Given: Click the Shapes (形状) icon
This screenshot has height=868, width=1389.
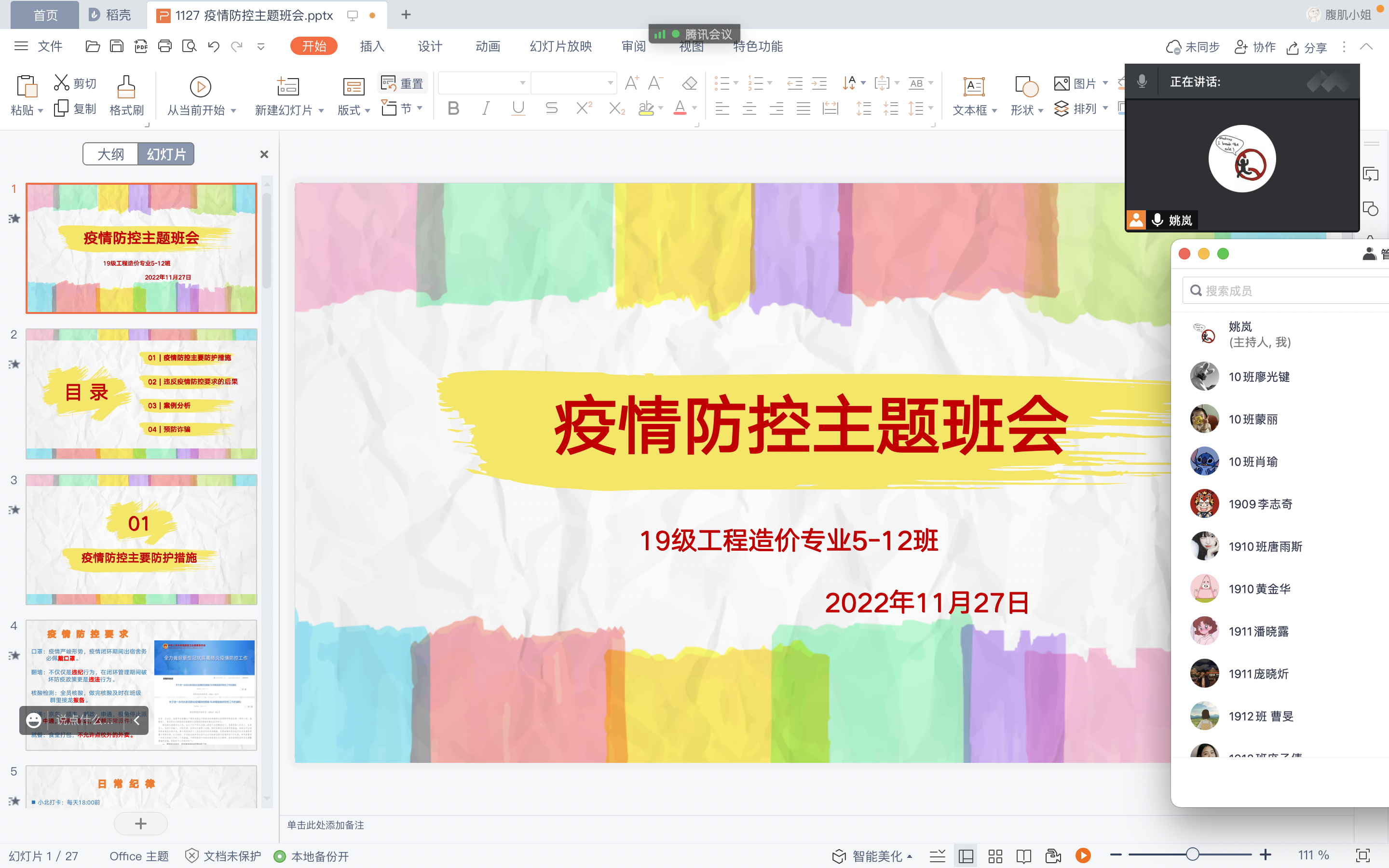Looking at the screenshot, I should tap(1026, 87).
